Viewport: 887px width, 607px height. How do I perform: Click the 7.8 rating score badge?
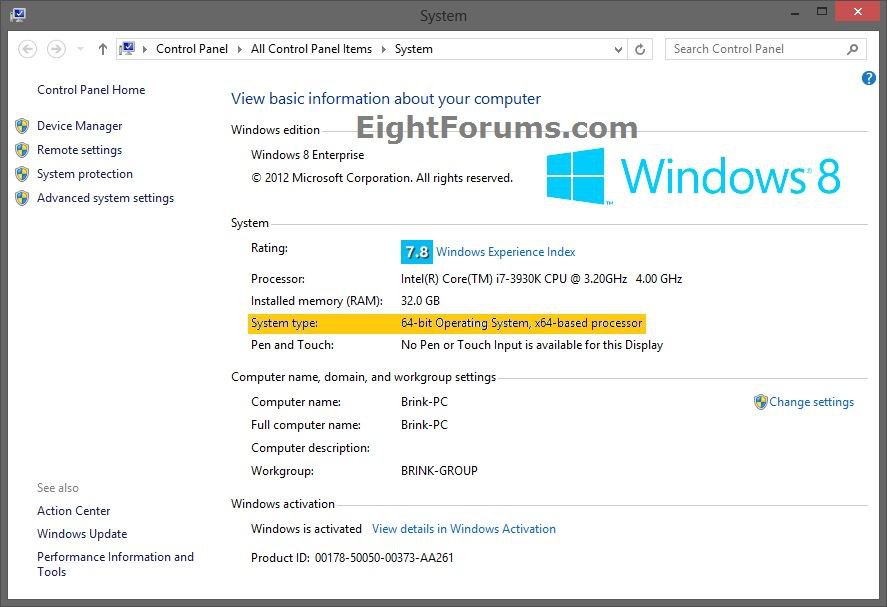[x=416, y=252]
